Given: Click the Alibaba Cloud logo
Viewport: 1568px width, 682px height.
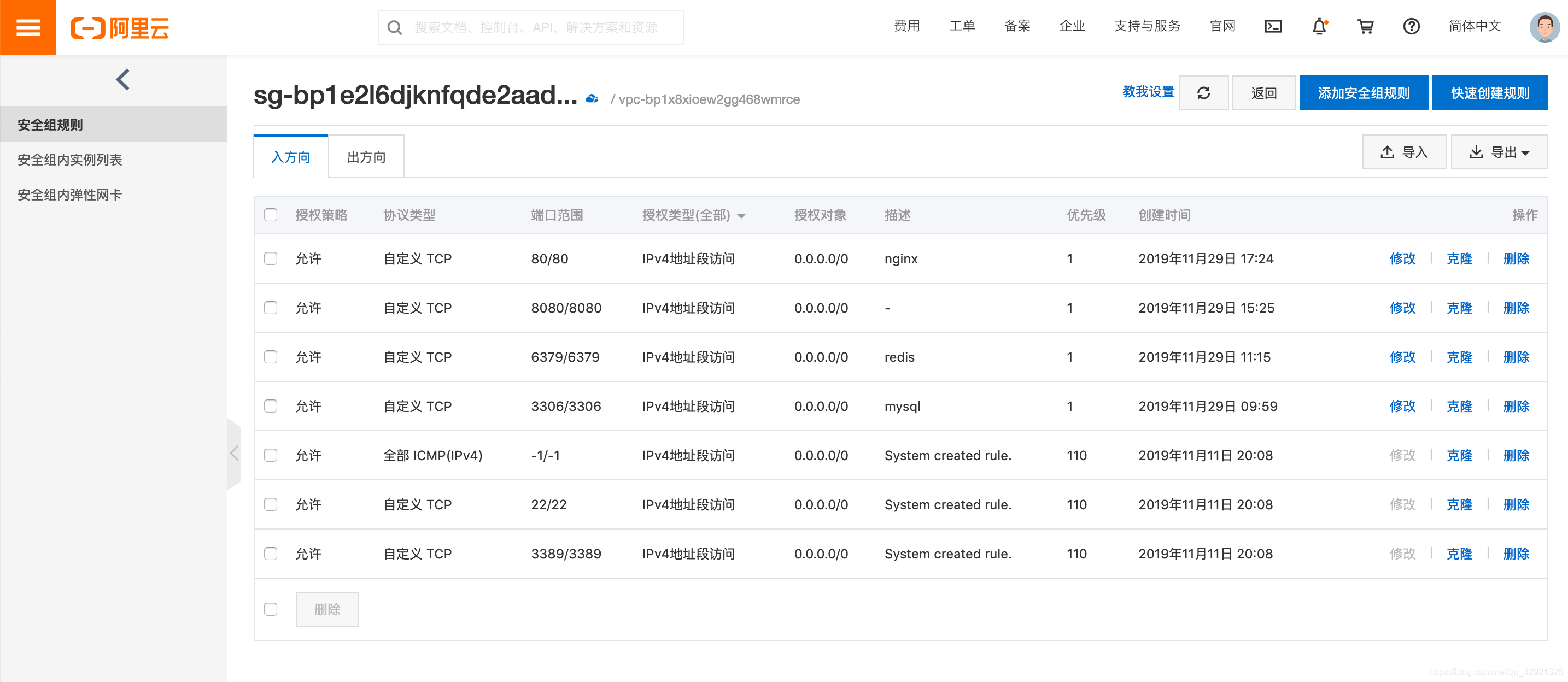Looking at the screenshot, I should point(120,28).
